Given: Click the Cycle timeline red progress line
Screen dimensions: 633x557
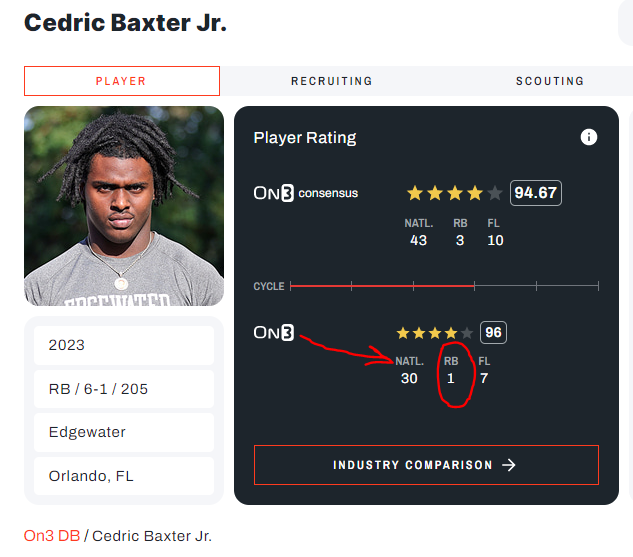Looking at the screenshot, I should point(382,286).
